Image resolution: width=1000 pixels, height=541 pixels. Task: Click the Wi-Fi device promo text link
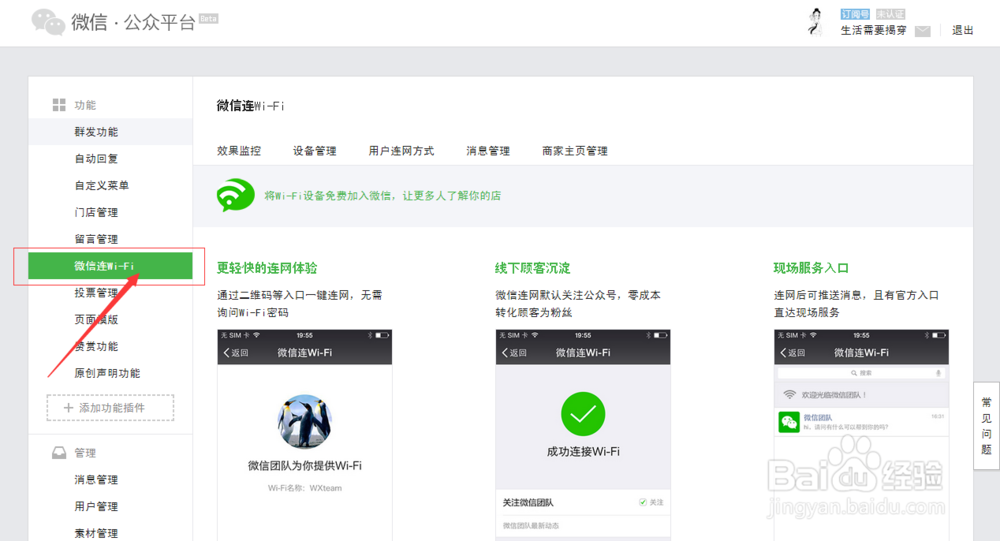pyautogui.click(x=383, y=195)
